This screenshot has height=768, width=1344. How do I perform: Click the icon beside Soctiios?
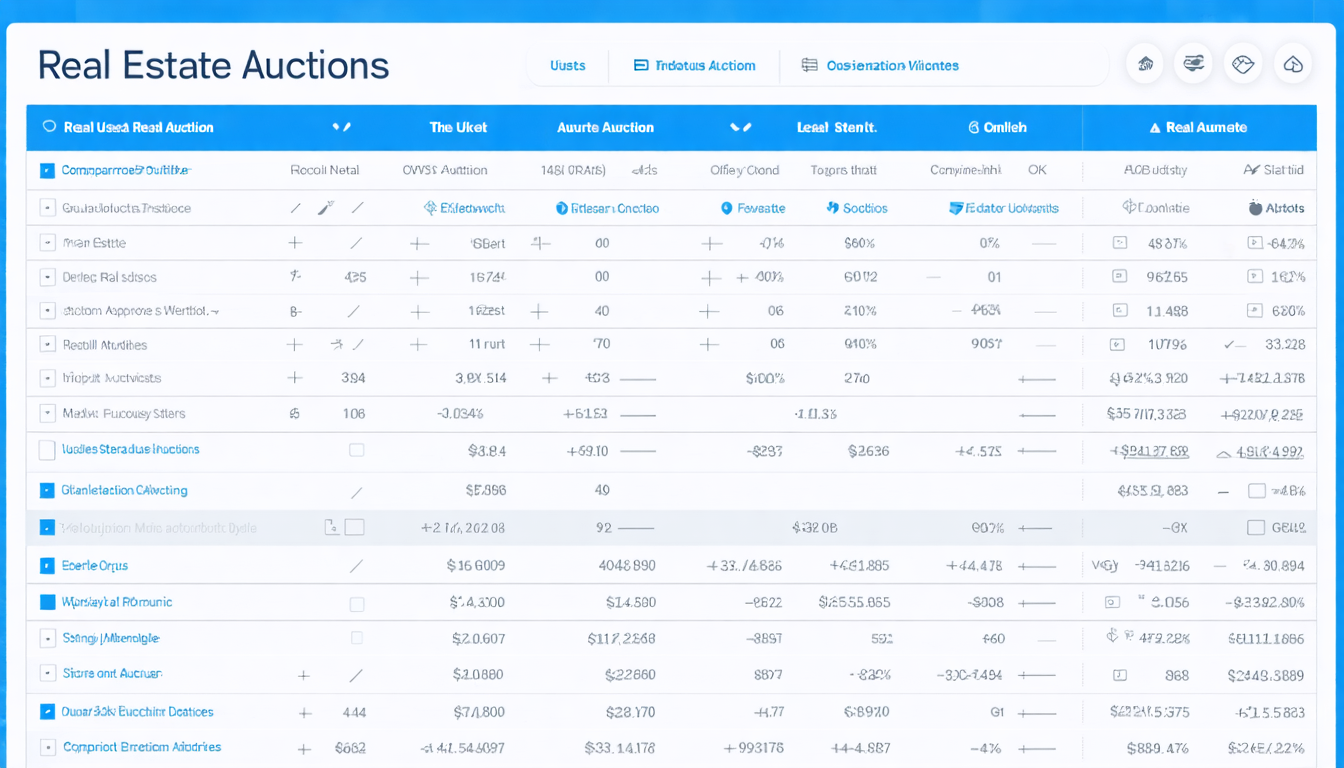(832, 208)
